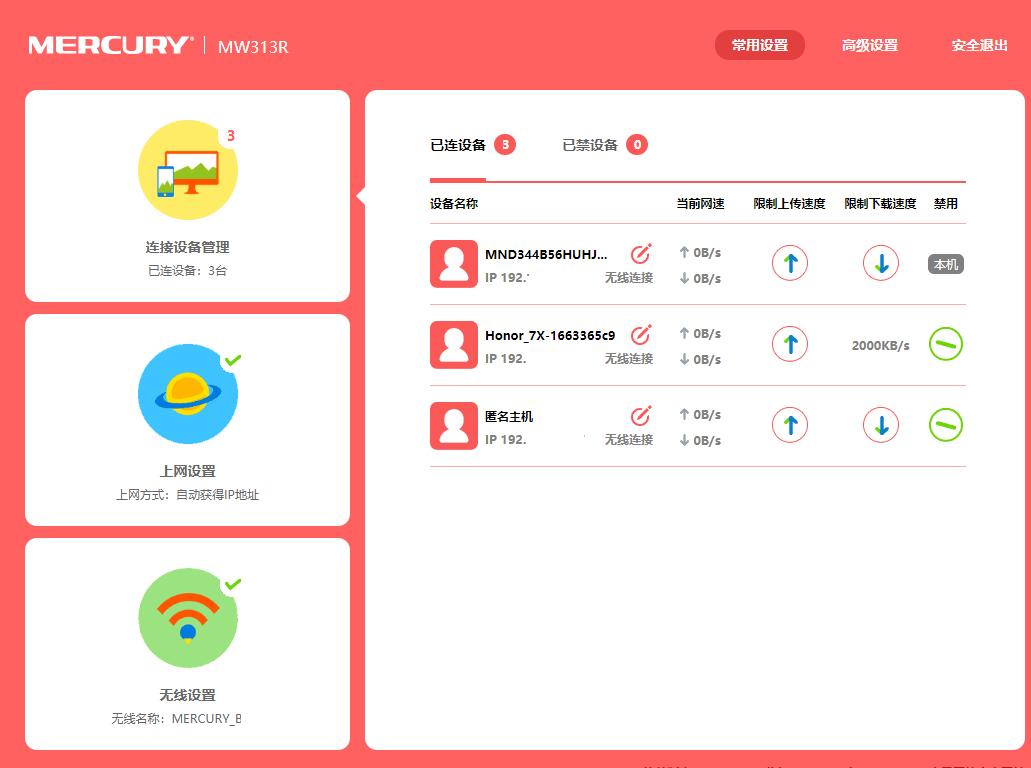Viewport: 1031px width, 768px height.
Task: Rename the 匿名主机 device via pencil icon
Action: [x=641, y=415]
